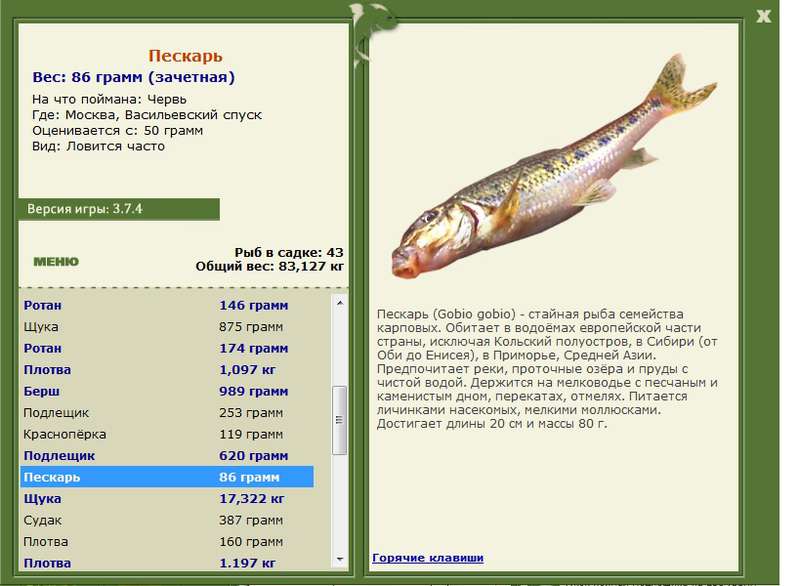Click the scroll down arrow in fish list

tap(340, 560)
